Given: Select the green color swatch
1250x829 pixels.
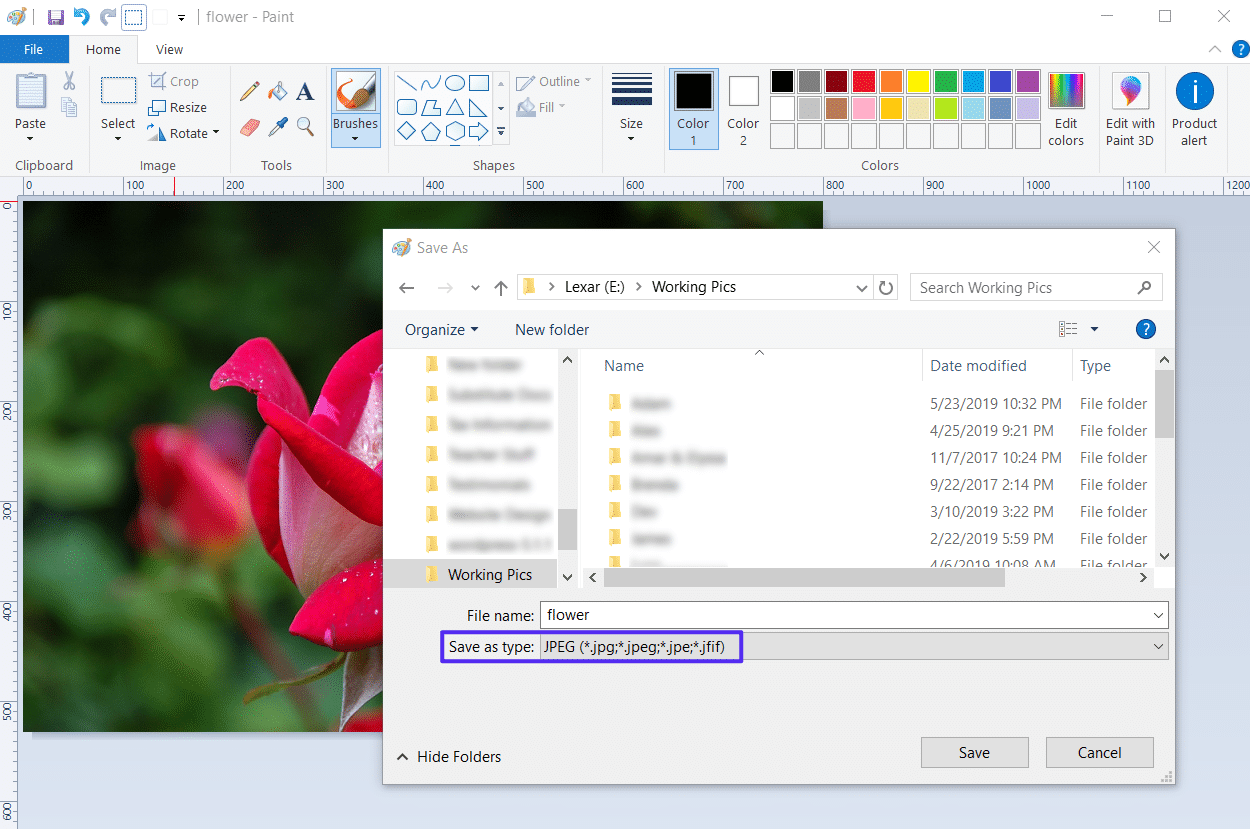Looking at the screenshot, I should pos(948,80).
